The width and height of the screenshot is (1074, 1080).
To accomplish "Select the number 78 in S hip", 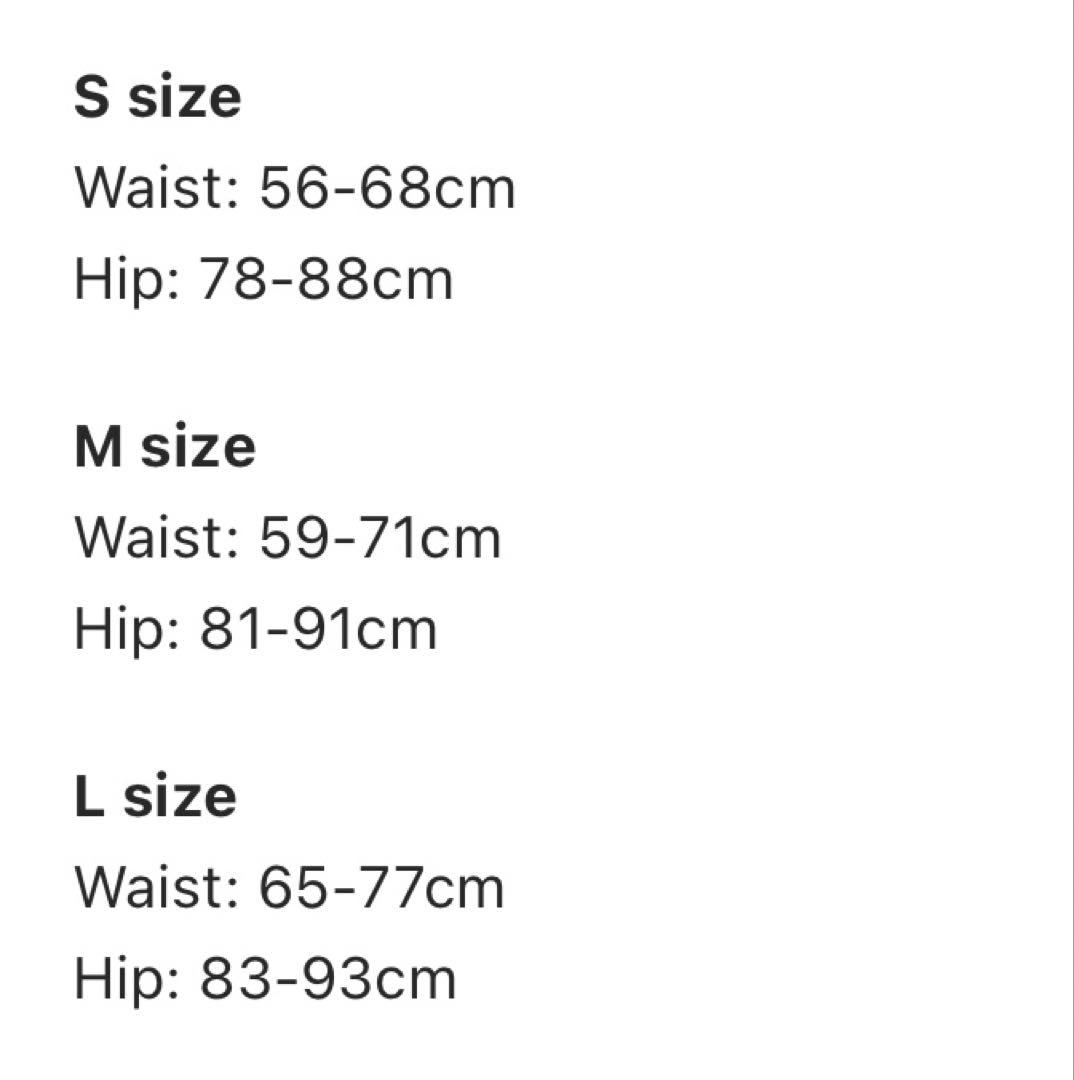I will pyautogui.click(x=232, y=279).
